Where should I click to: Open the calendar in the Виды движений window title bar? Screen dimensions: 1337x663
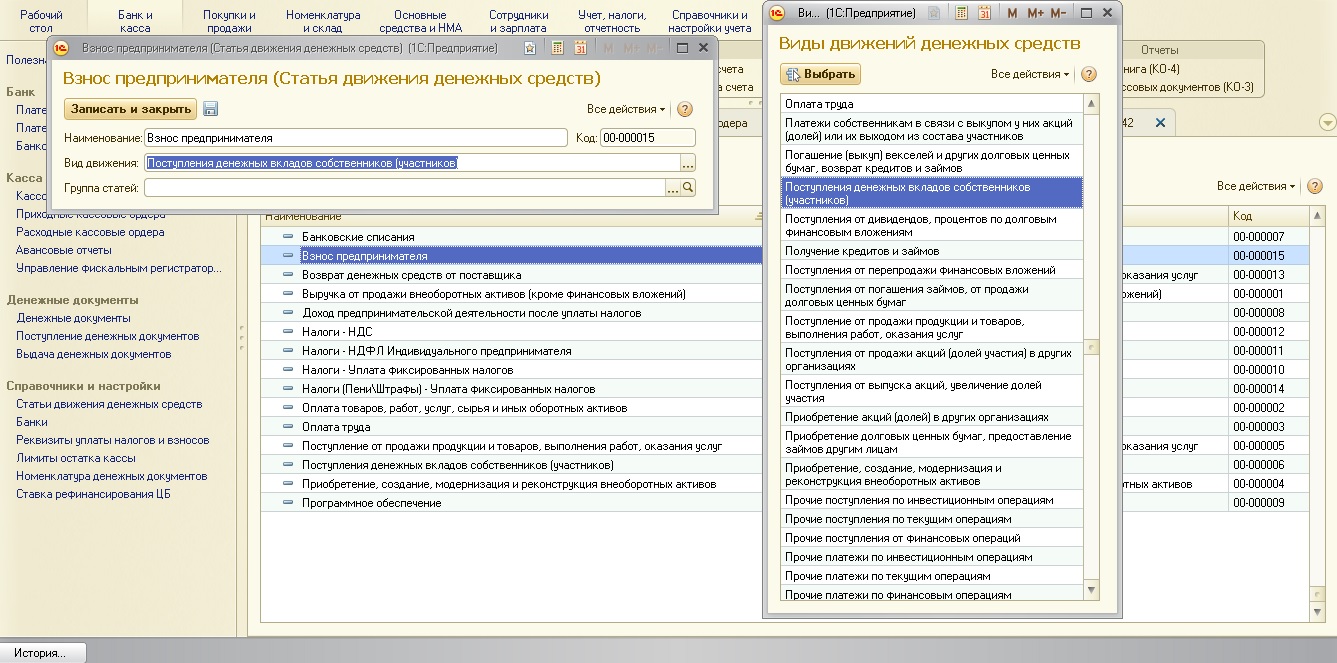984,13
